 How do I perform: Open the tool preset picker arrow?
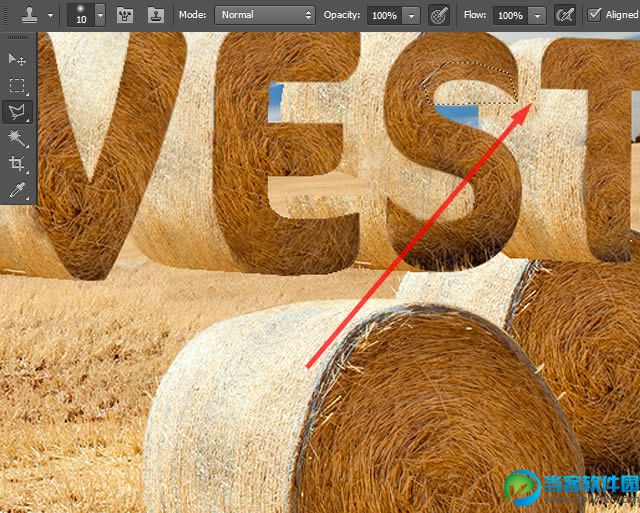51,16
